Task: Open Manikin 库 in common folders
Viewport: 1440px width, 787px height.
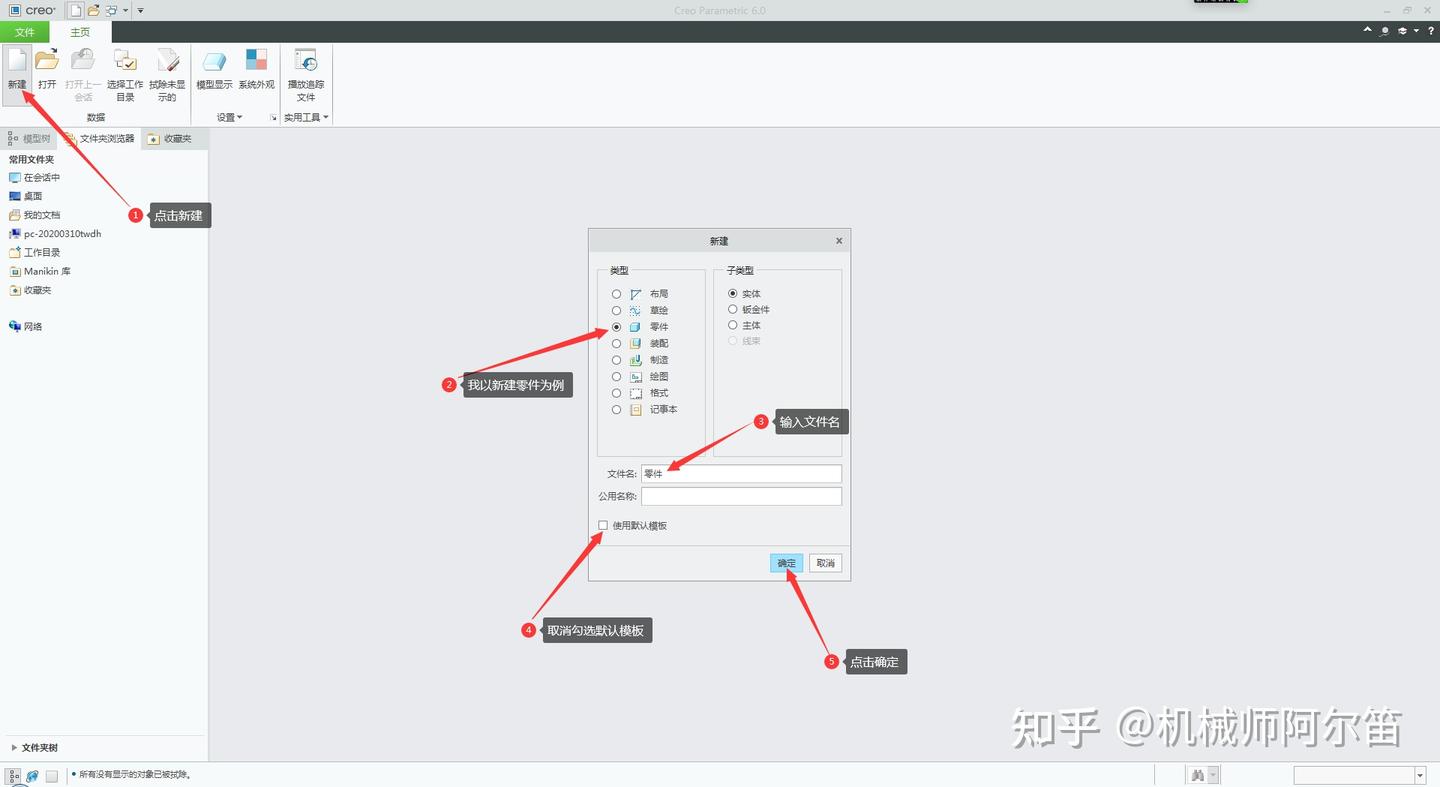Action: (x=40, y=271)
